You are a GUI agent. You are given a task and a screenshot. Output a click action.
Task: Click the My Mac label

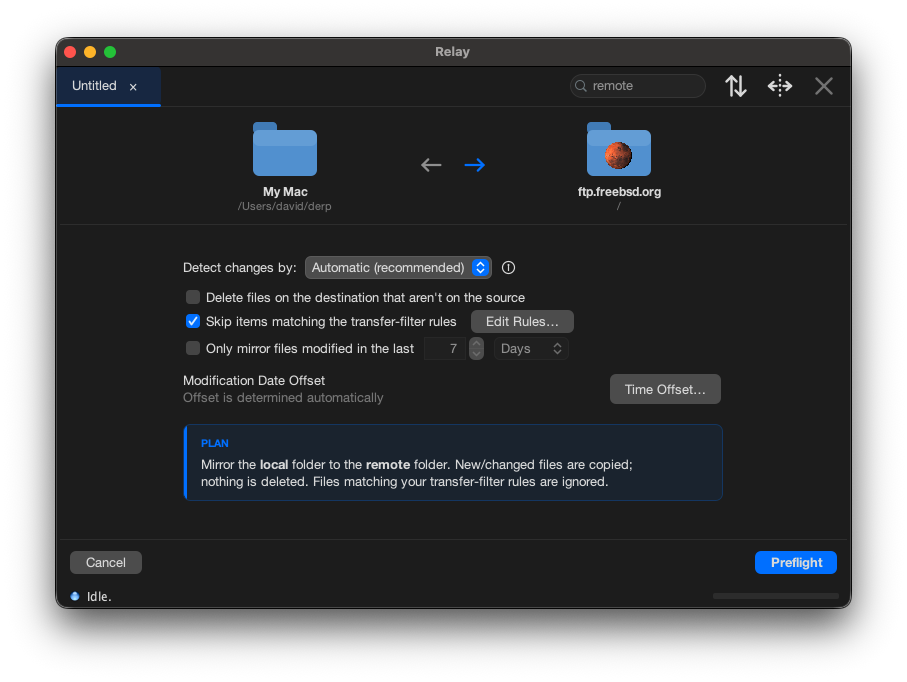285,191
